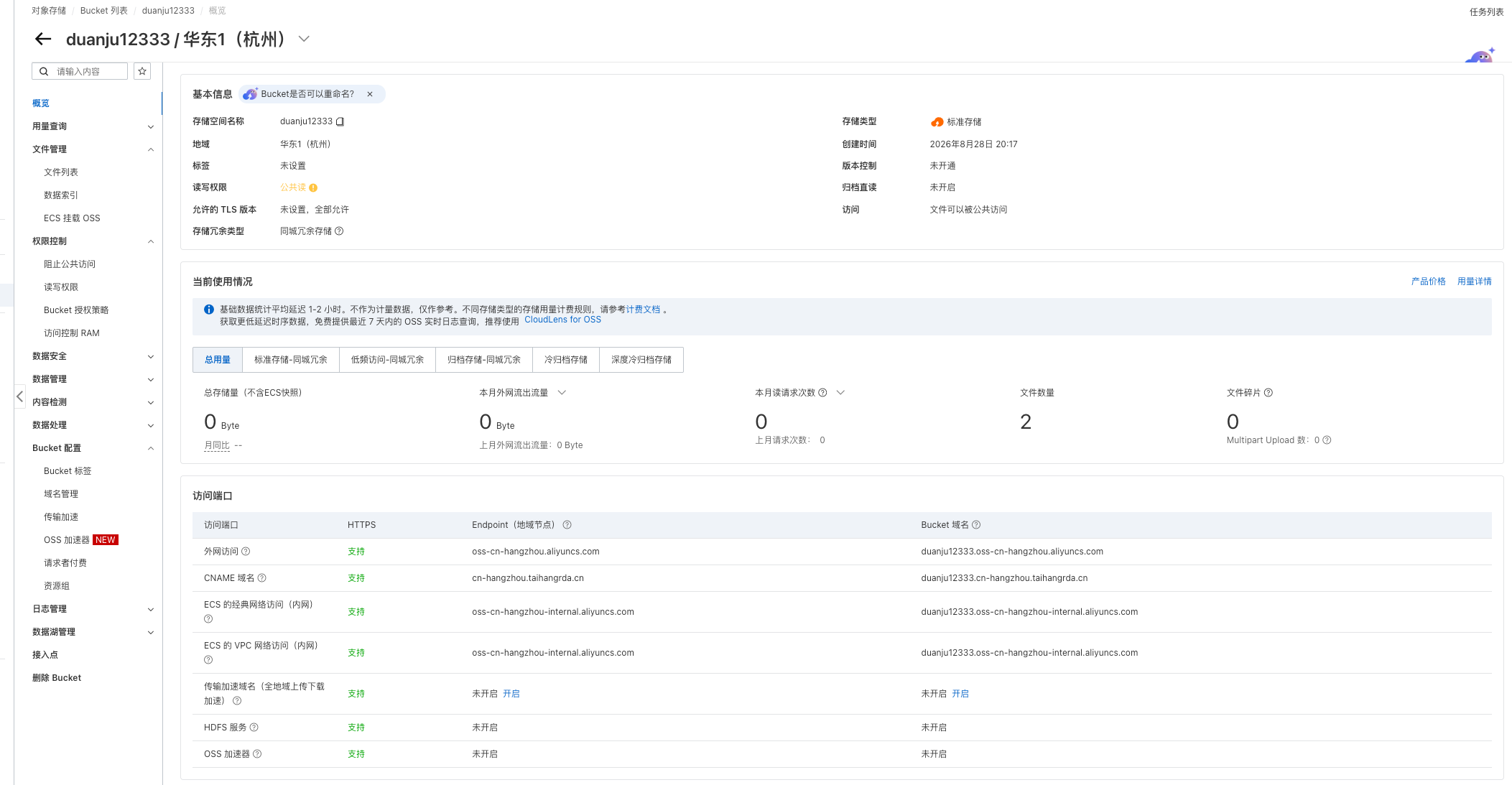Click help icon beside HDFS 服务
This screenshot has height=785, width=1512.
(x=254, y=728)
